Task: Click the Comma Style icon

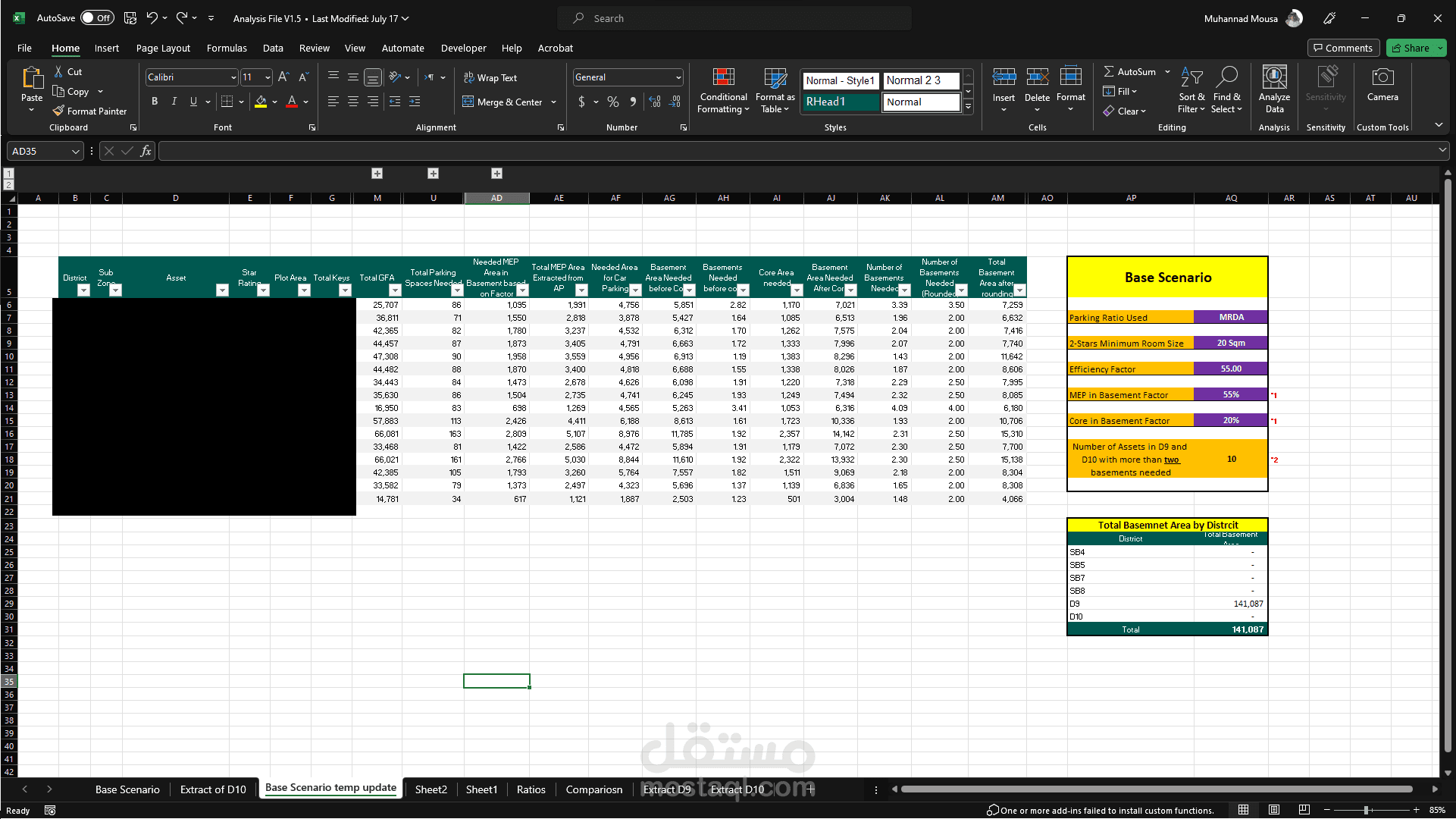Action: pyautogui.click(x=634, y=102)
